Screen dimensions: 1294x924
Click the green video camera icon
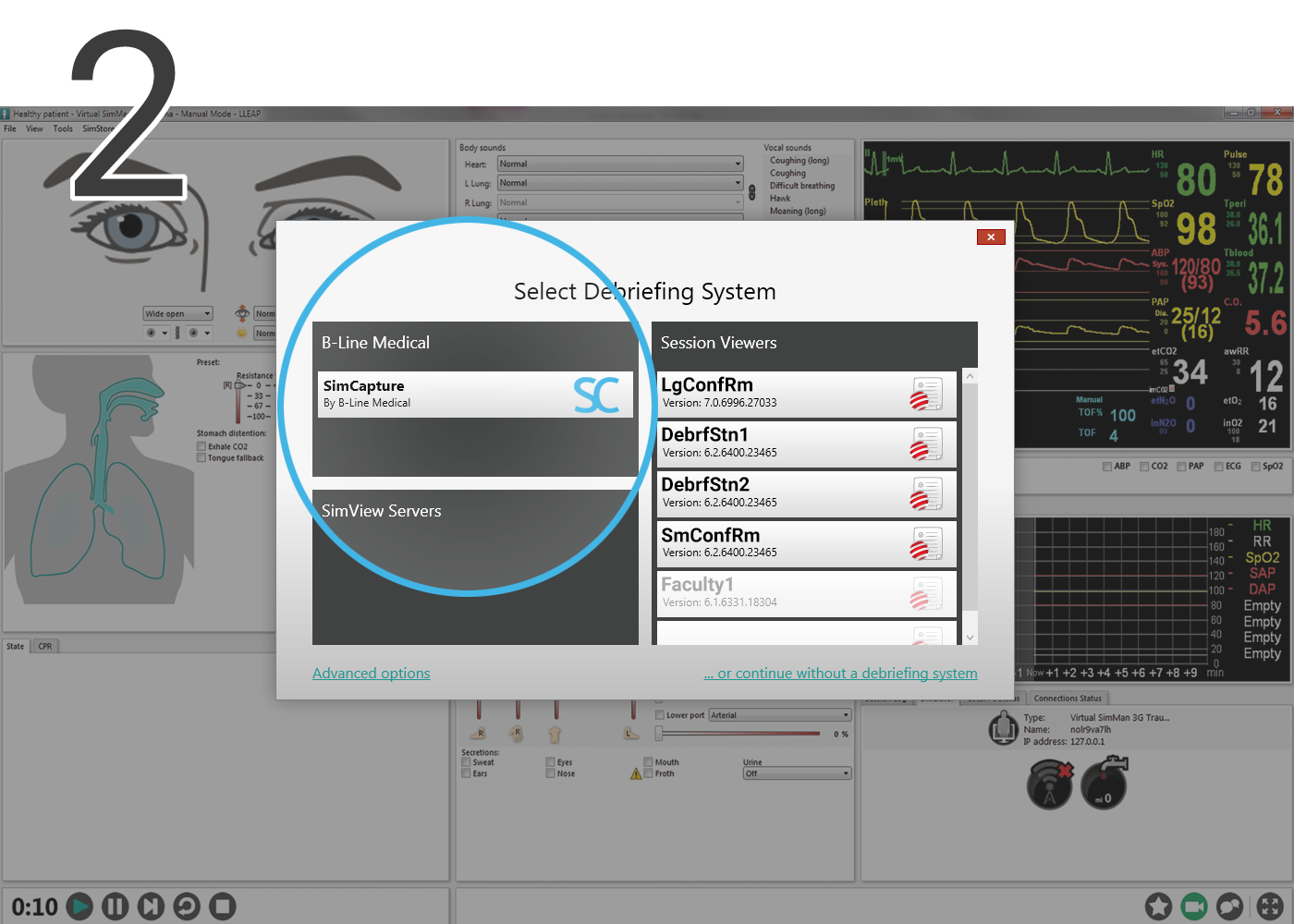tap(1194, 906)
